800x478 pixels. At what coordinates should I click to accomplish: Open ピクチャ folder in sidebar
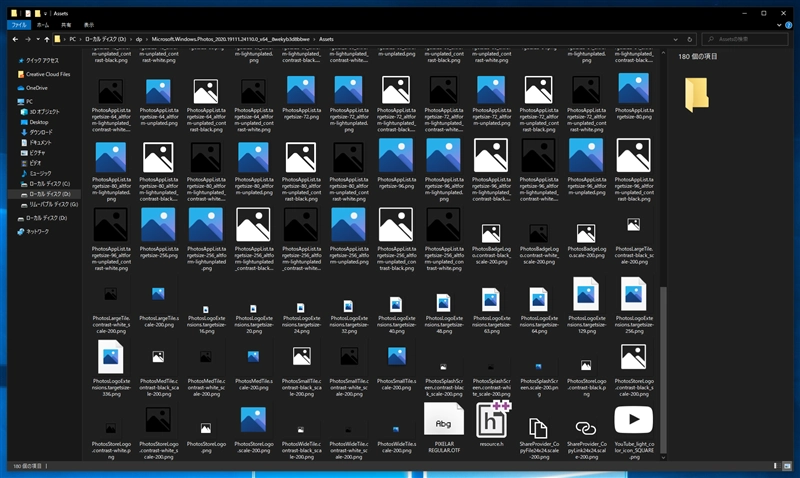click(x=33, y=153)
